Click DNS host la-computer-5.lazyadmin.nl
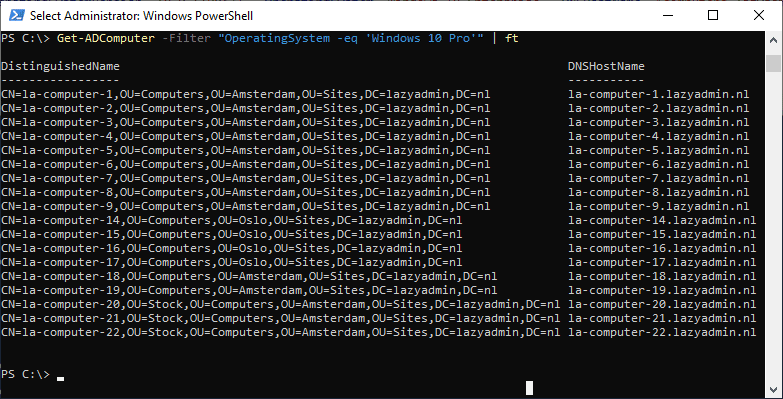This screenshot has height=399, width=783. pos(659,150)
